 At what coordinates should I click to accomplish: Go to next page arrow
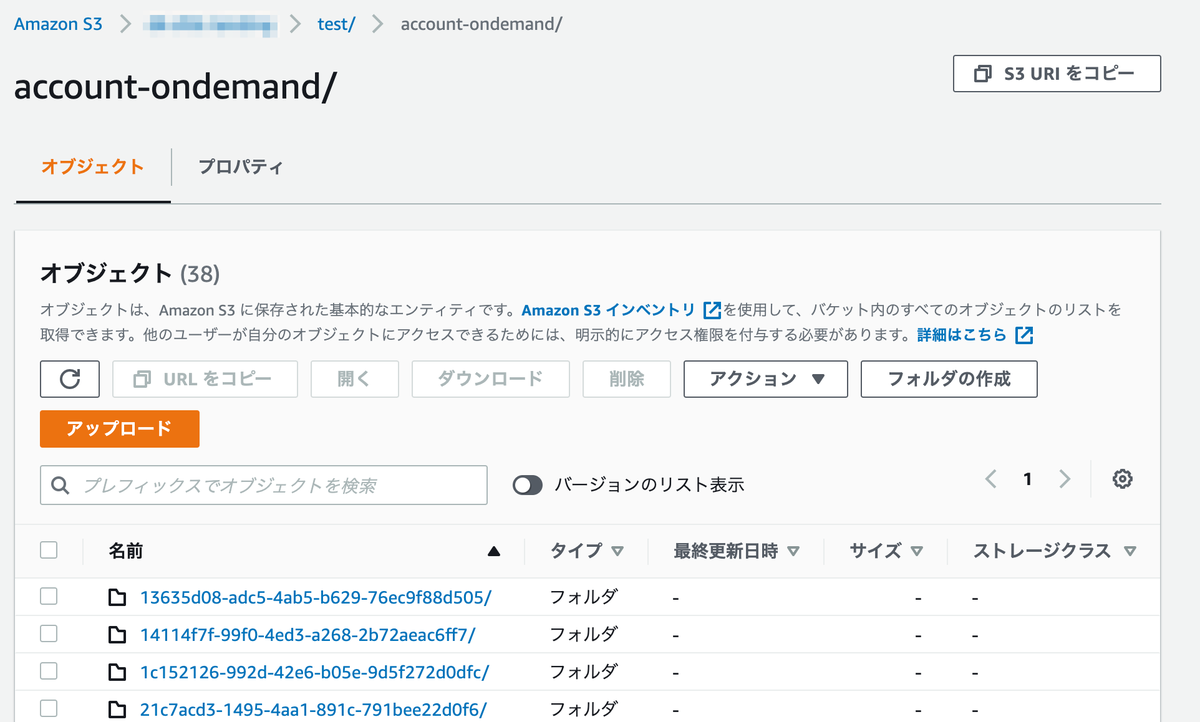pyautogui.click(x=1064, y=479)
